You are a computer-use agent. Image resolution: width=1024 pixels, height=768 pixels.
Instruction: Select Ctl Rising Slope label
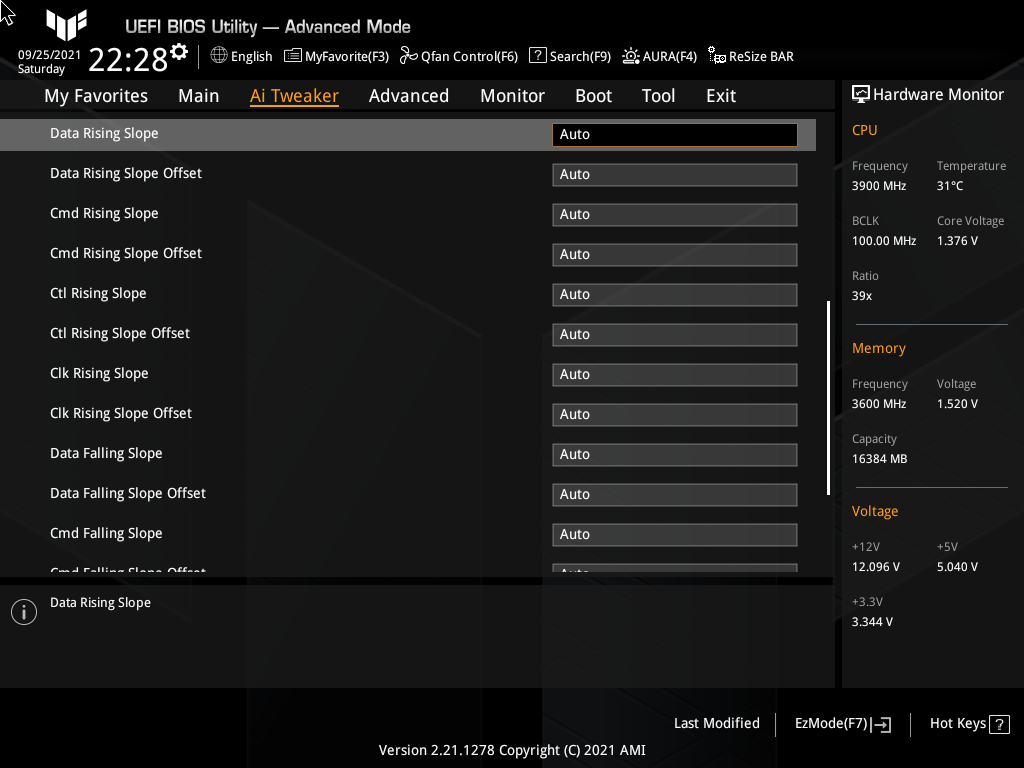(x=98, y=293)
